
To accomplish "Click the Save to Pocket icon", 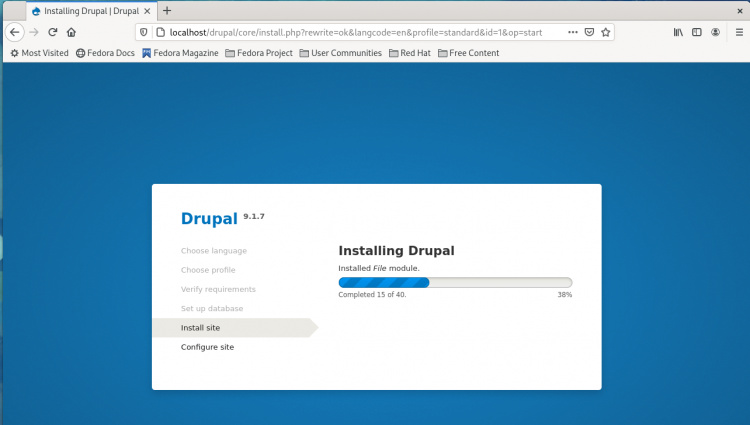I will coord(589,32).
